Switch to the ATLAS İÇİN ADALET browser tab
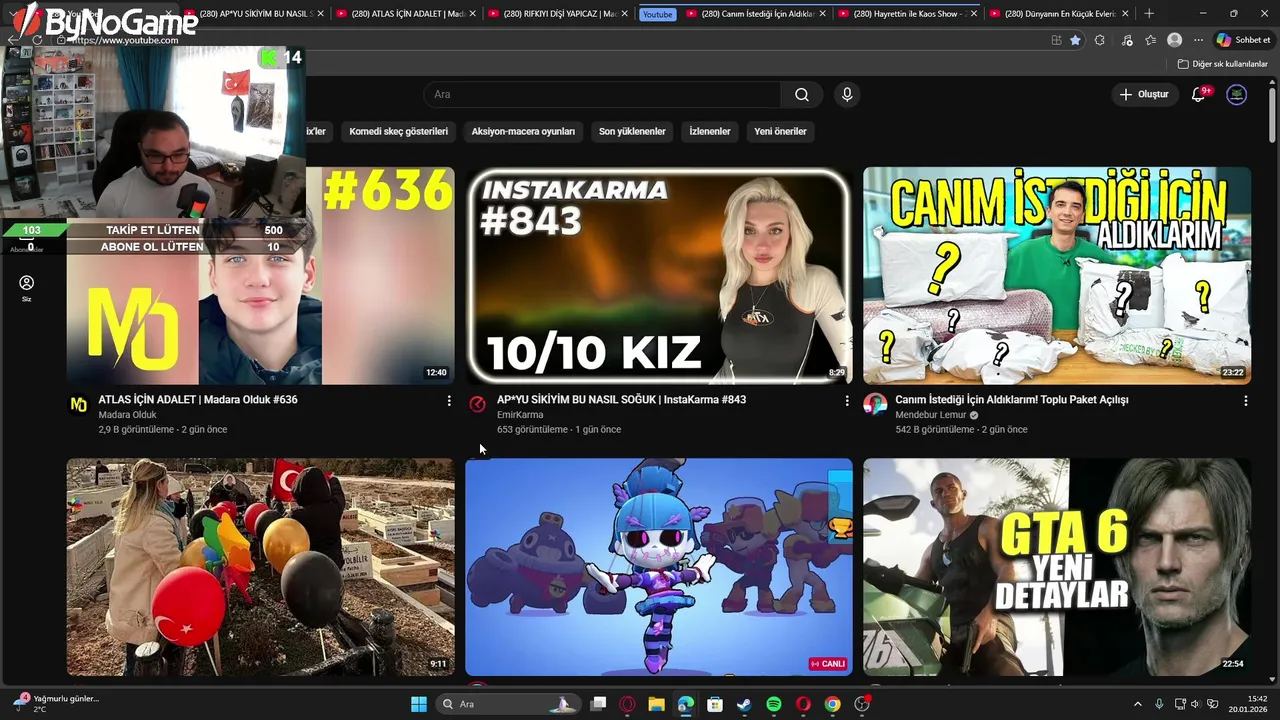 pyautogui.click(x=406, y=14)
